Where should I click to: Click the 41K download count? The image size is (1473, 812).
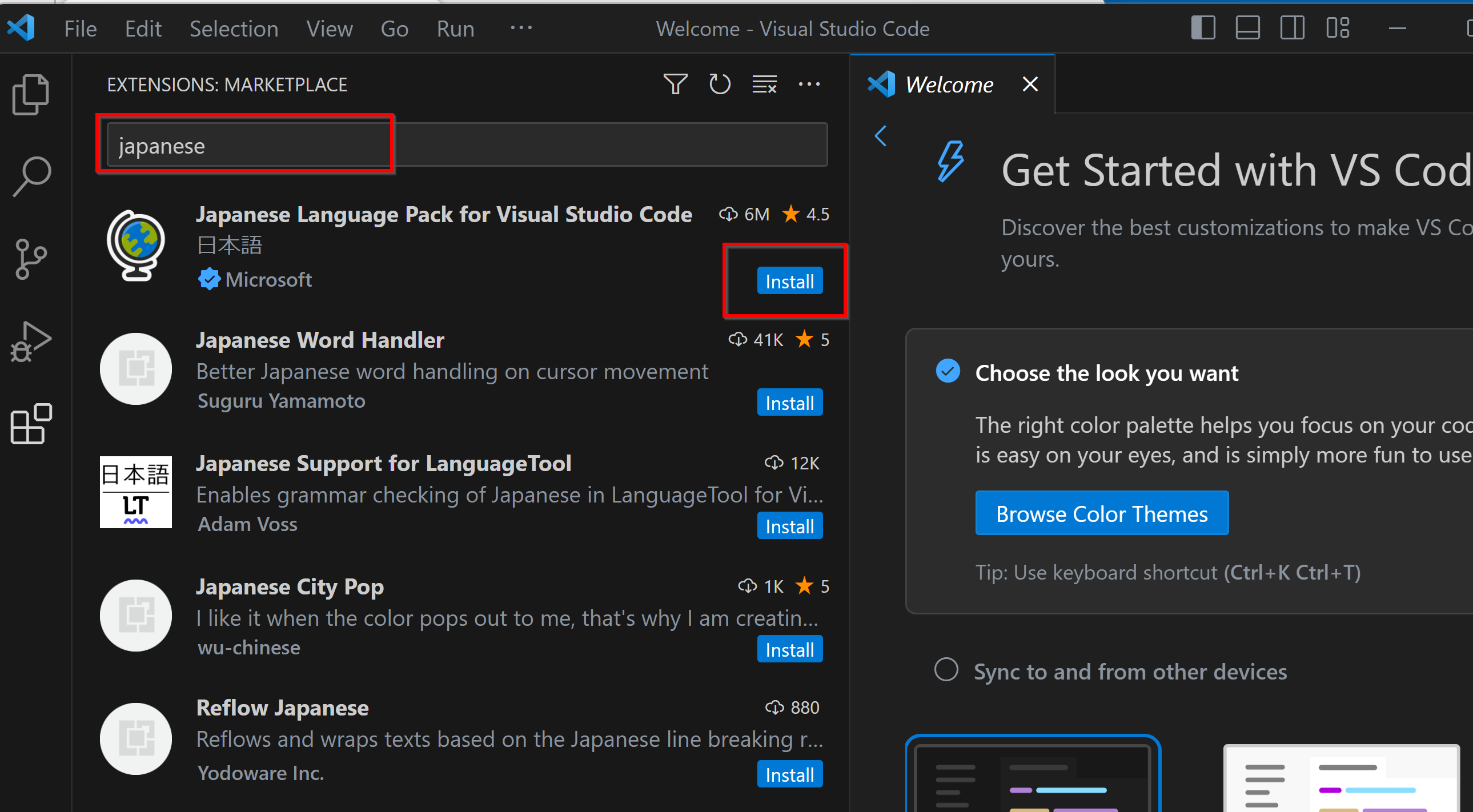click(x=756, y=340)
